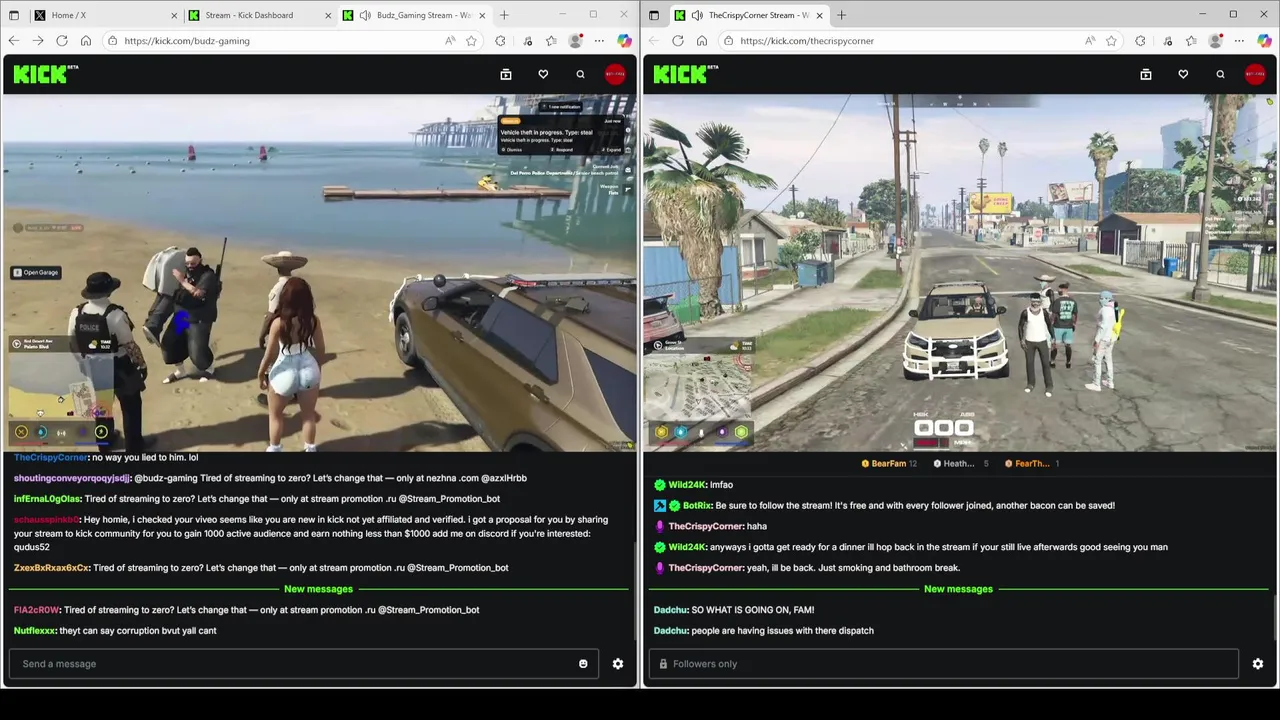The image size is (1280, 720).
Task: Open Read aloud in the left address bar
Action: (451, 41)
